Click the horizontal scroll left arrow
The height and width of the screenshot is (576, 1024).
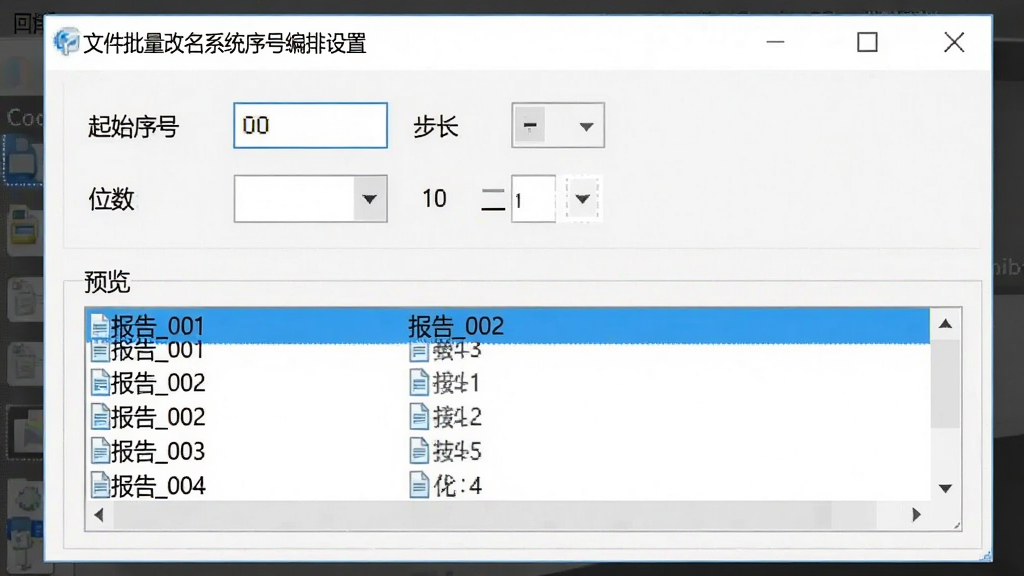99,515
